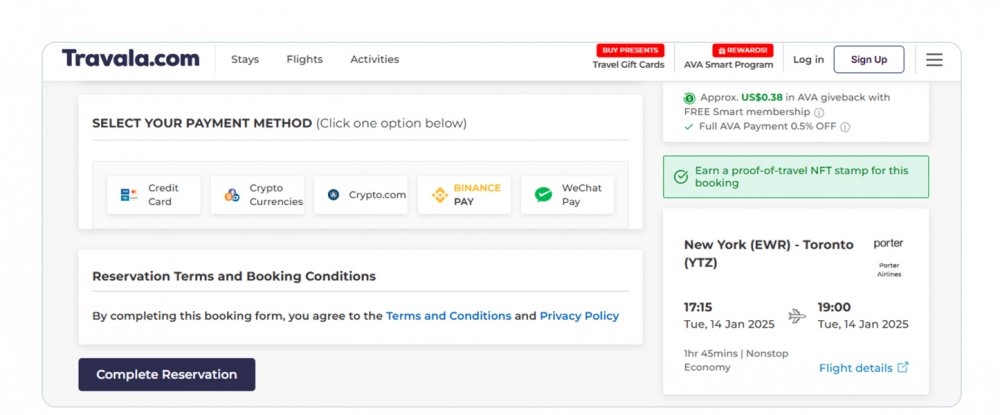The height and width of the screenshot is (415, 1000).
Task: Open the Stays menu item
Action: pos(245,59)
